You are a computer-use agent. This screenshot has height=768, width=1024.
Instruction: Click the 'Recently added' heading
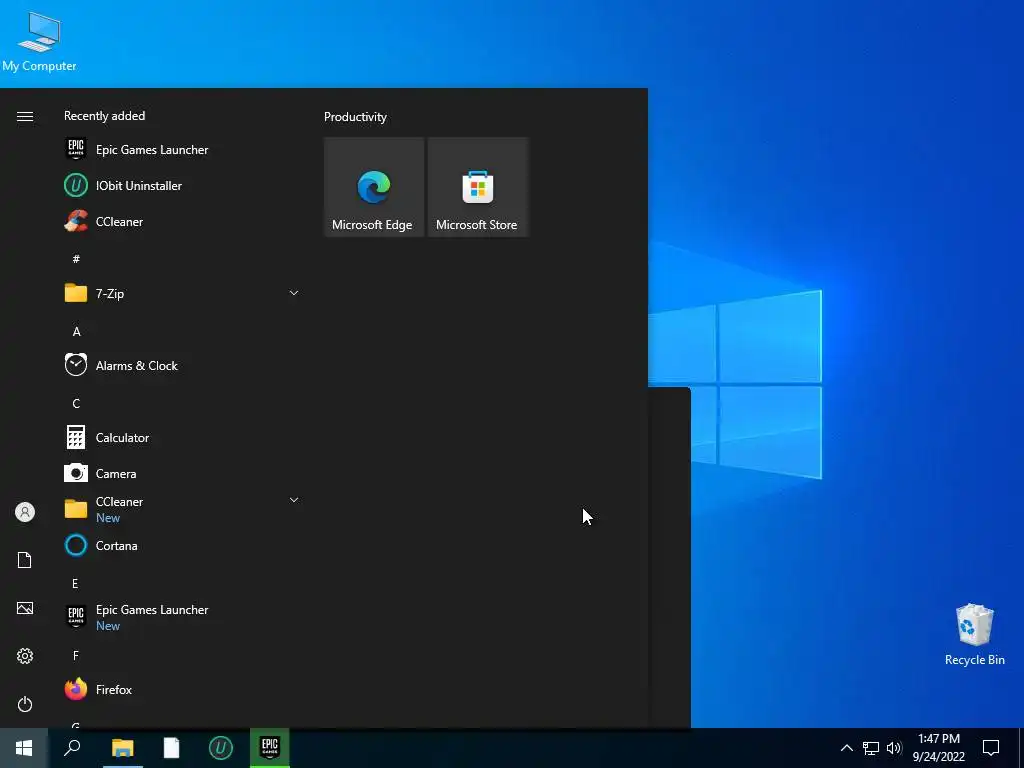pos(104,116)
